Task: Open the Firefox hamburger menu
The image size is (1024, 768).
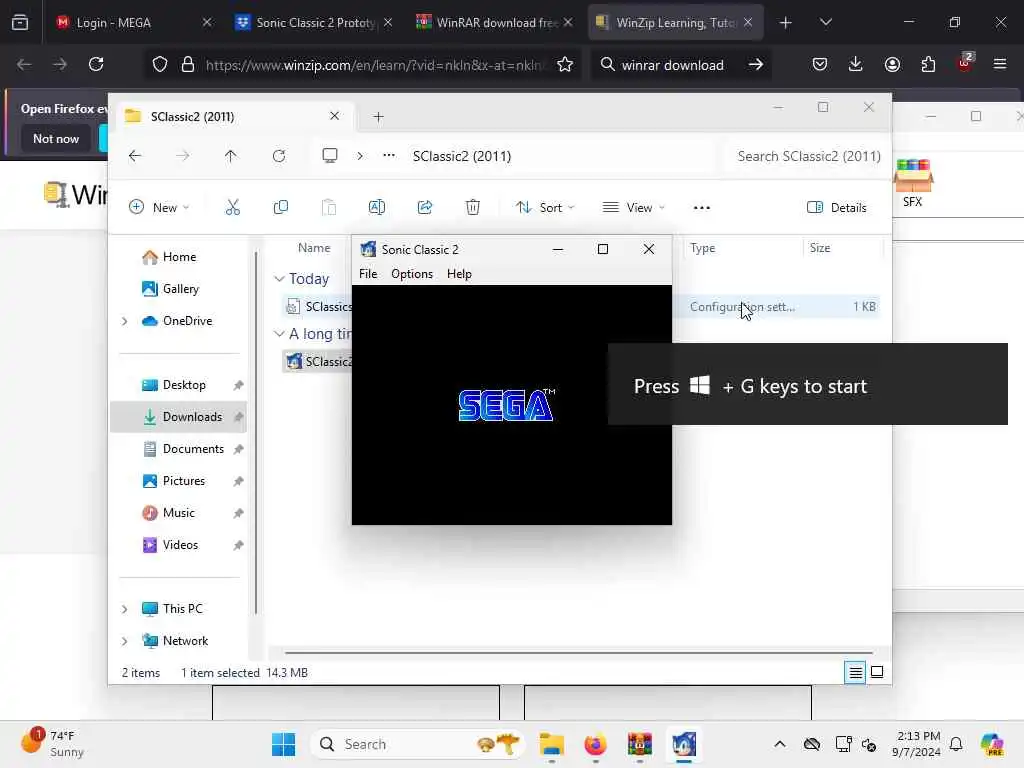Action: coord(1000,64)
